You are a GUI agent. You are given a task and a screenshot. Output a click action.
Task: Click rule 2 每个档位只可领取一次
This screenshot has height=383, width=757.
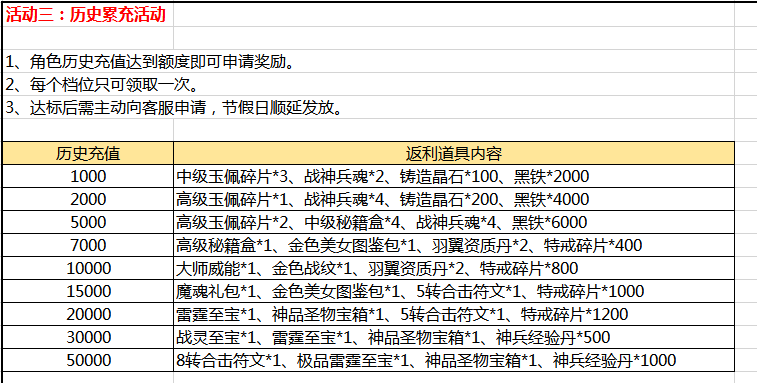[102, 85]
